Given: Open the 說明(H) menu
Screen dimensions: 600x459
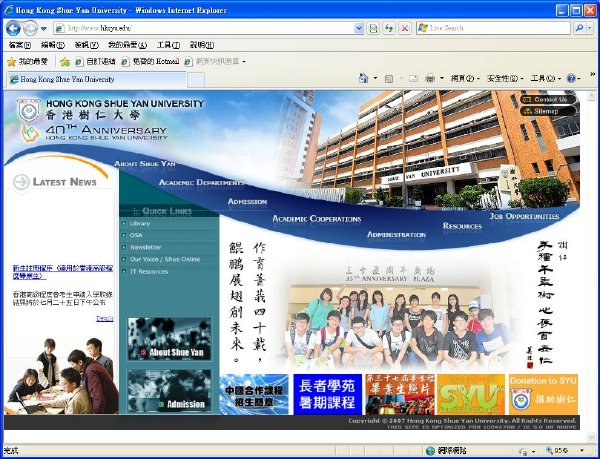Looking at the screenshot, I should coord(202,45).
